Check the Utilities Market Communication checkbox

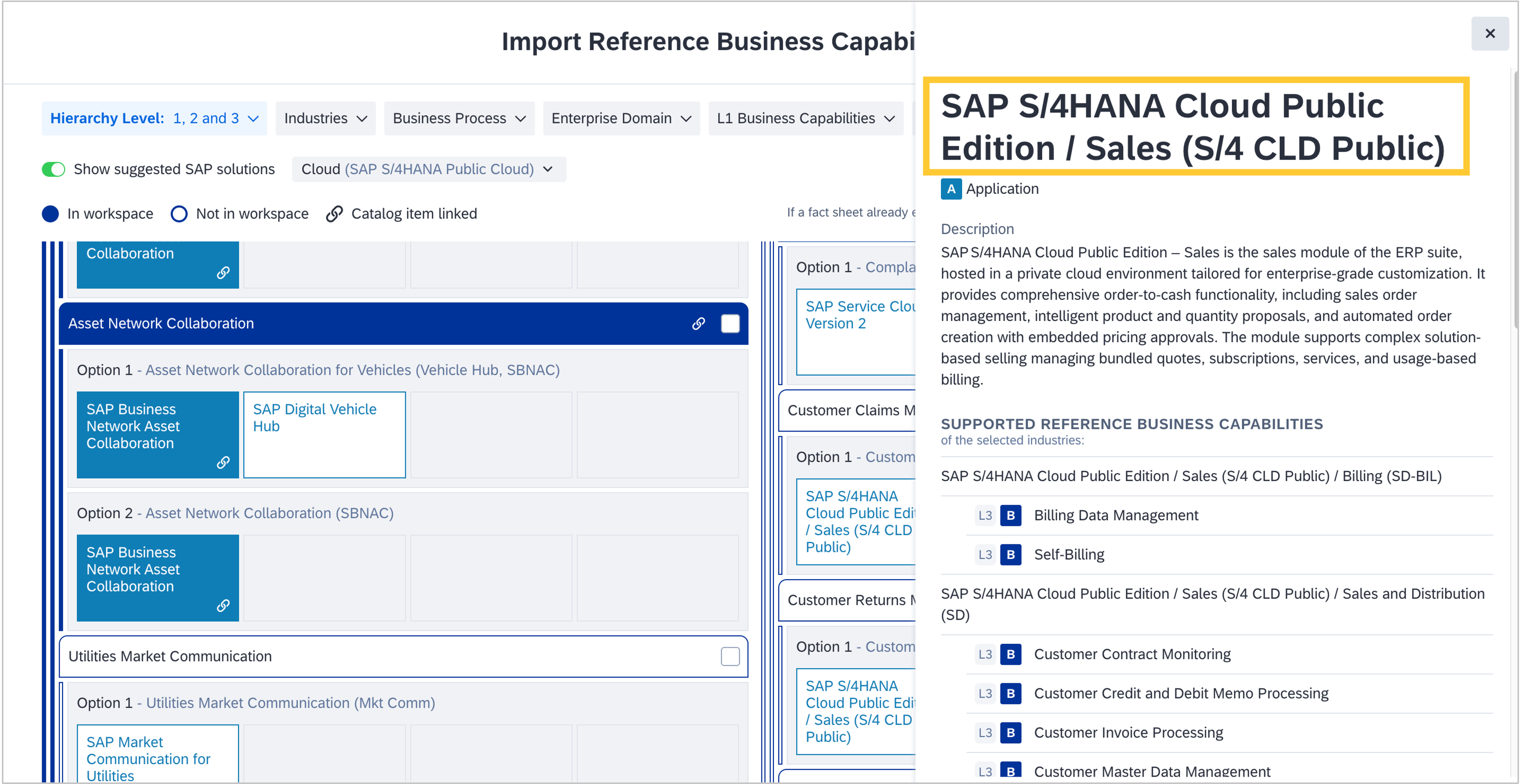tap(730, 656)
